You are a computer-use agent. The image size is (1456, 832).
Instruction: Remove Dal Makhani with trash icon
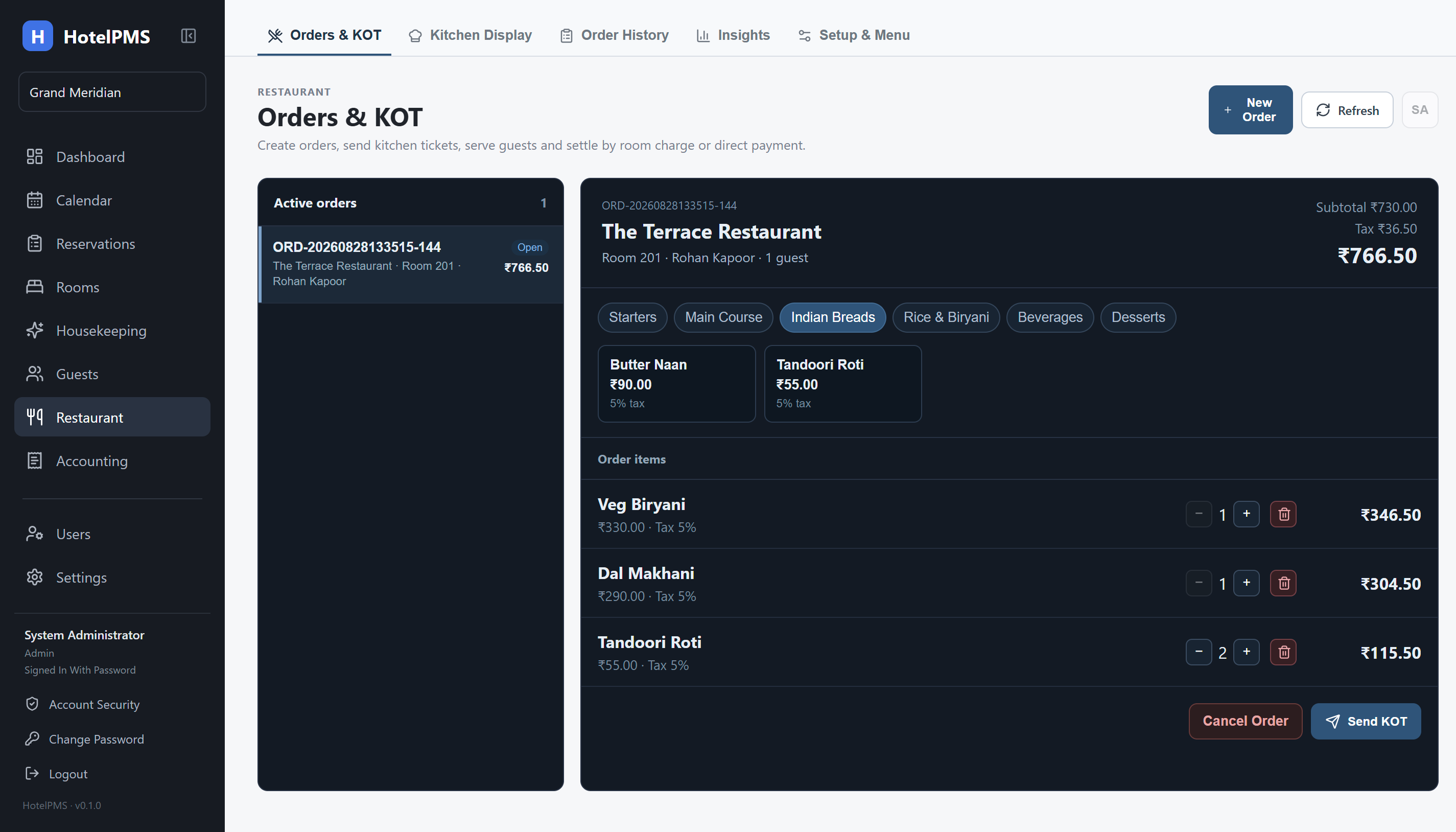pyautogui.click(x=1283, y=583)
